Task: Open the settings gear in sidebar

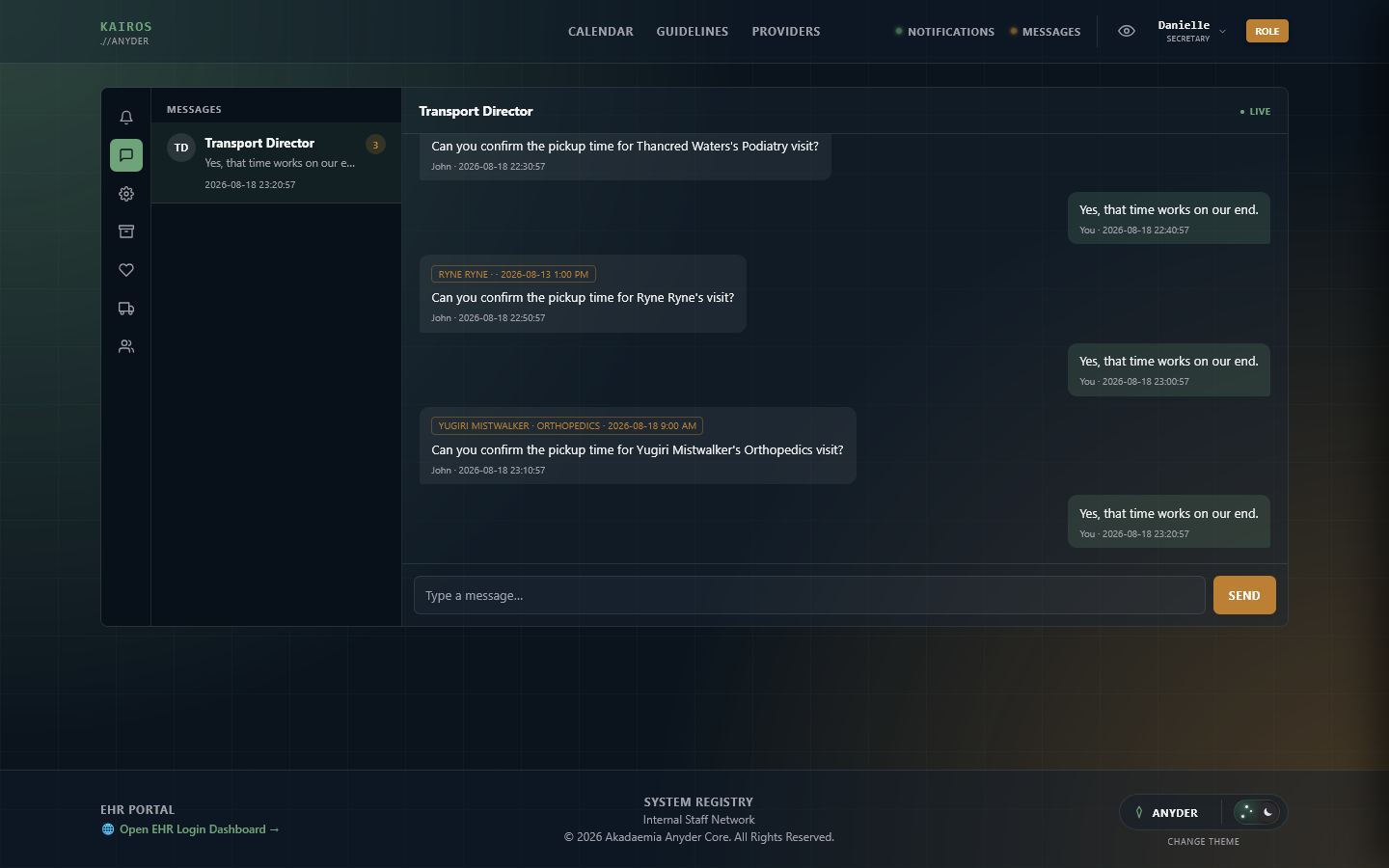Action: tap(126, 194)
